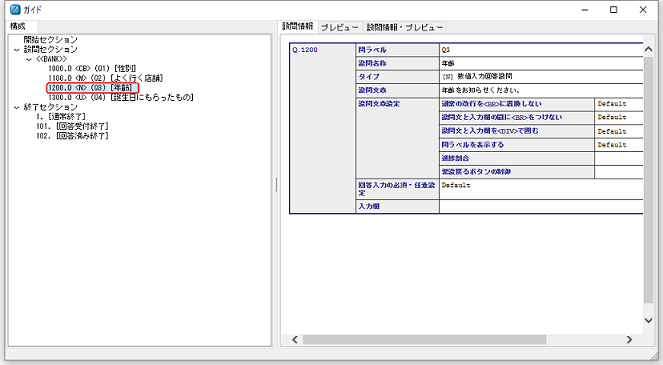The width and height of the screenshot is (663, 365).
Task: Collapse the 設問セクション node
Action: pyautogui.click(x=16, y=49)
